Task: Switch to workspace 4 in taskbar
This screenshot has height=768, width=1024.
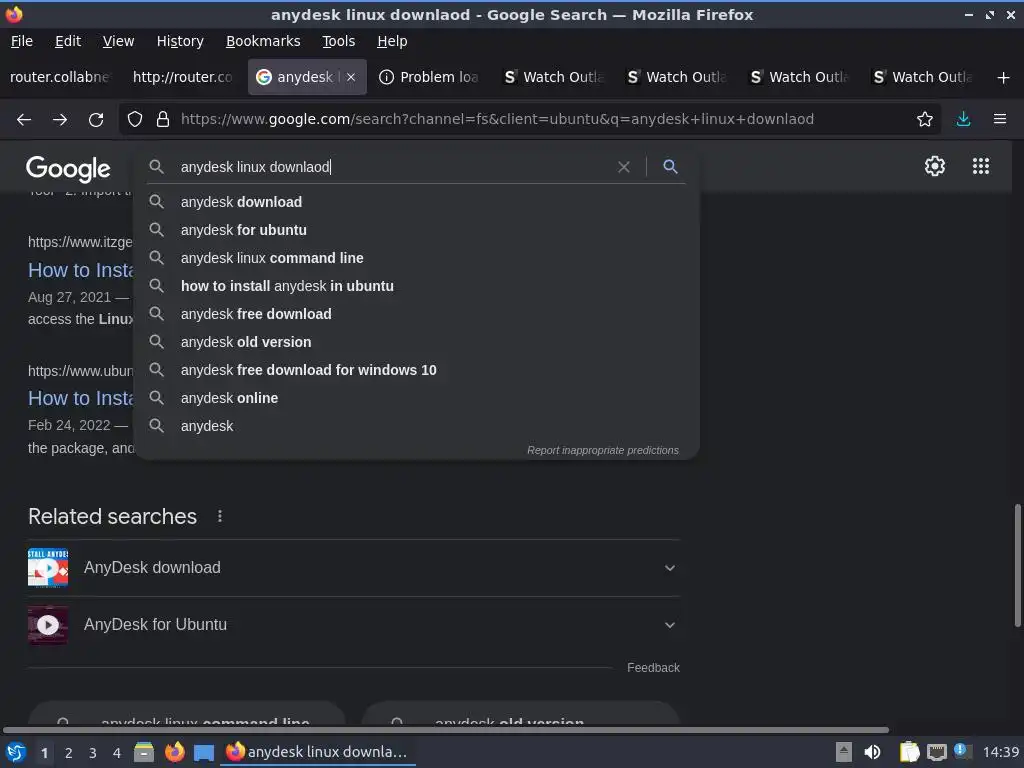Action: pyautogui.click(x=117, y=753)
